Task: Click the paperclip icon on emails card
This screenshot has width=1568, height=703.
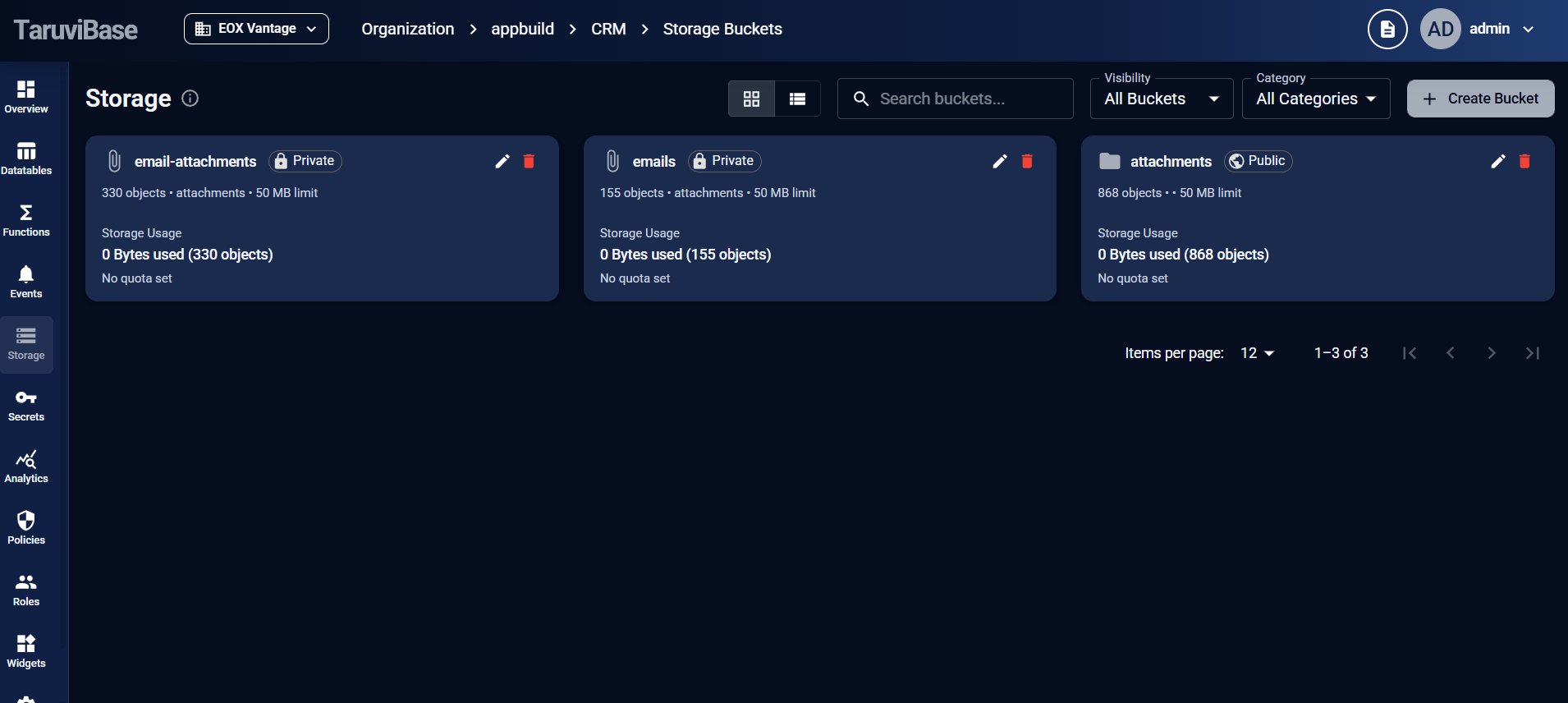Action: [612, 161]
